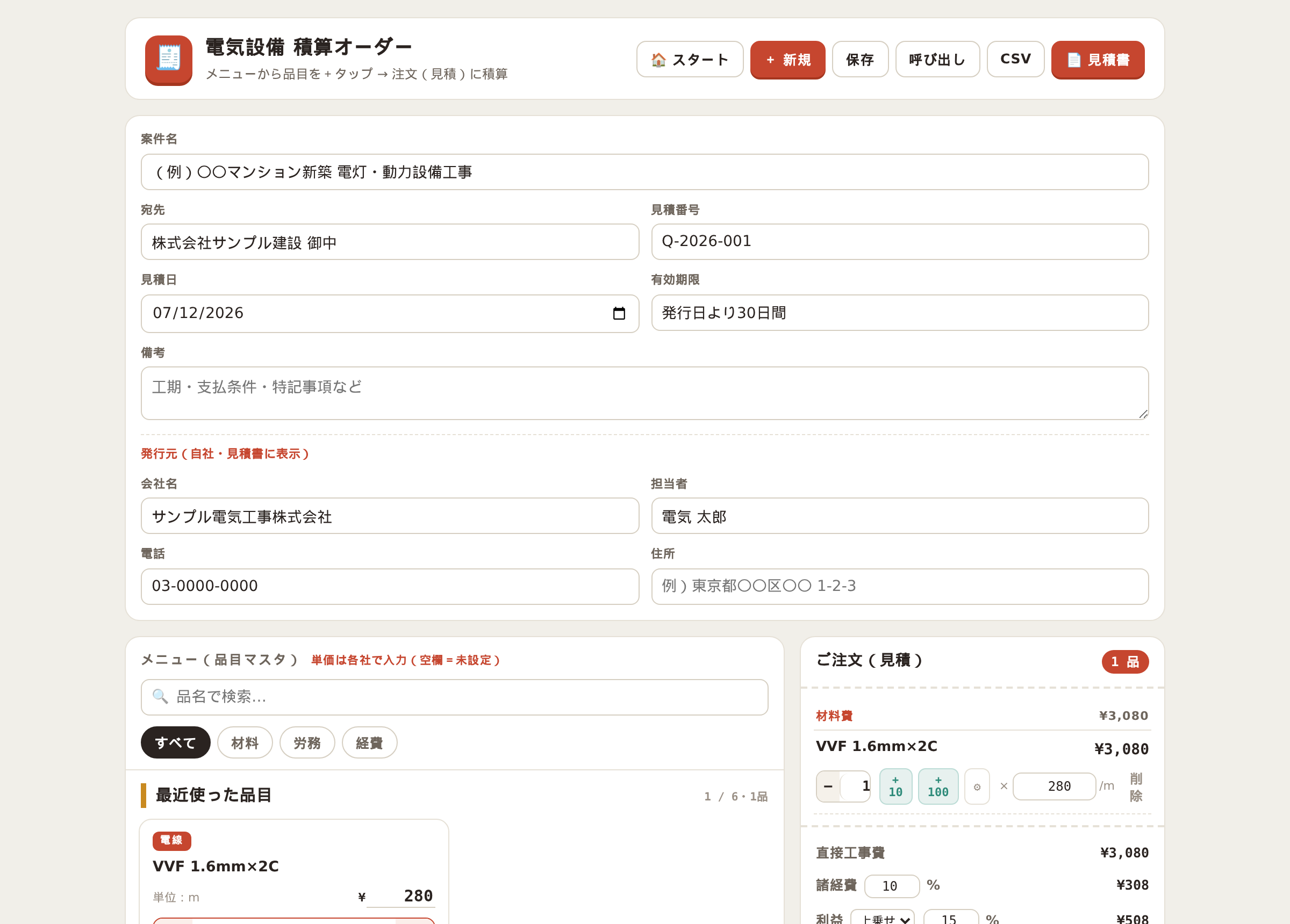Click the 直接工事費 total ¥3,080
The image size is (1290, 924).
[1124, 853]
